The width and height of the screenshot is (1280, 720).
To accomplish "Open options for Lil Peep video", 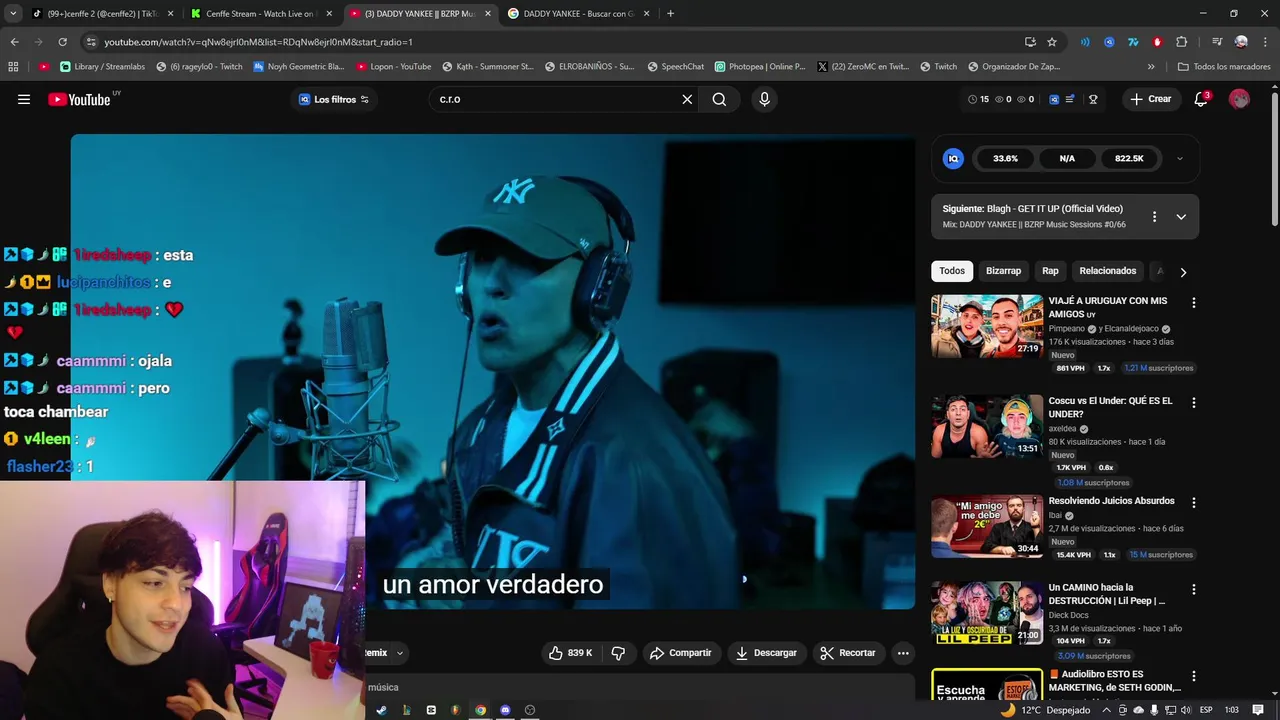I will click(x=1193, y=589).
